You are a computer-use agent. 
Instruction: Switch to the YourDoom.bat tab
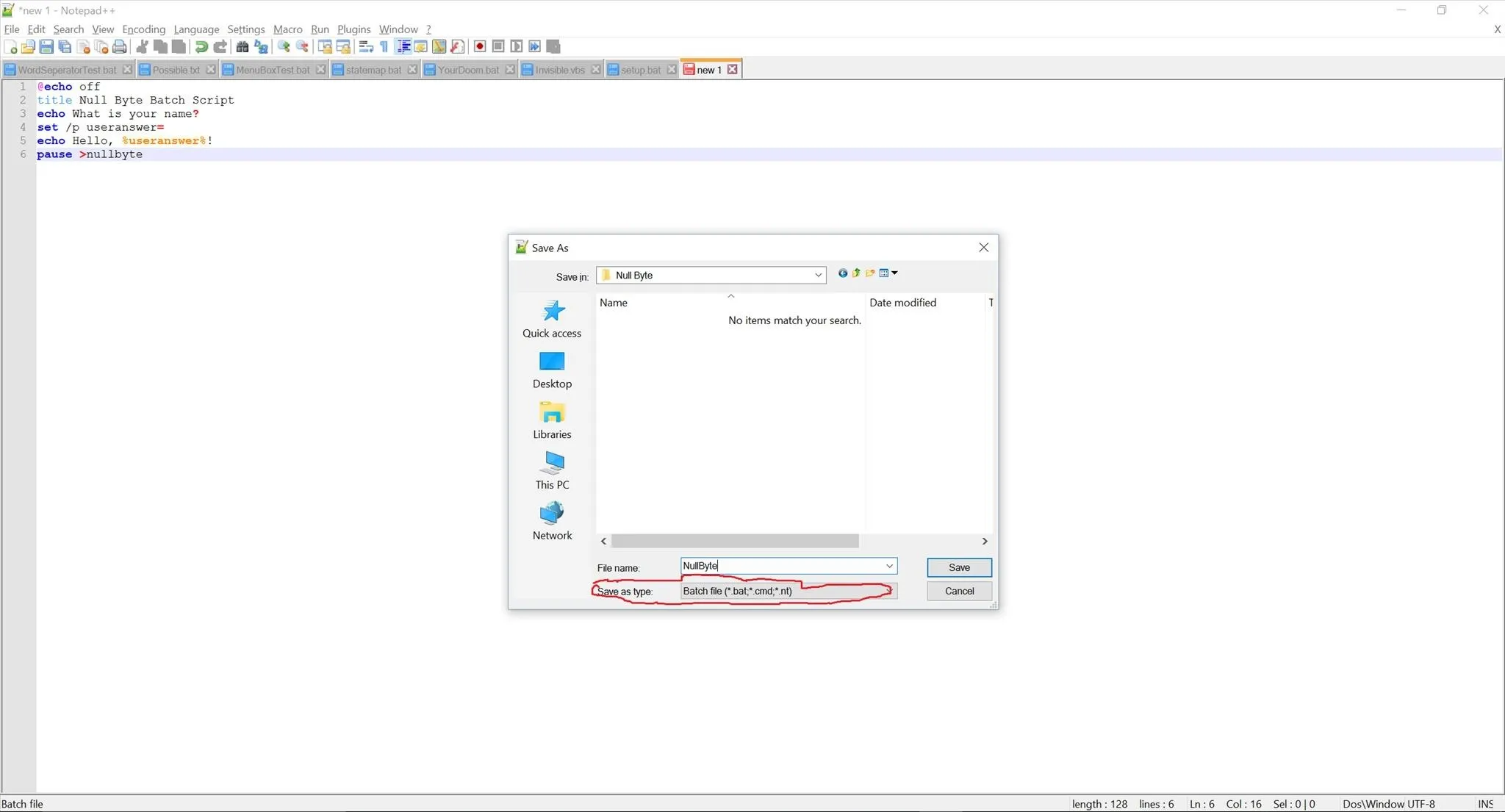469,70
